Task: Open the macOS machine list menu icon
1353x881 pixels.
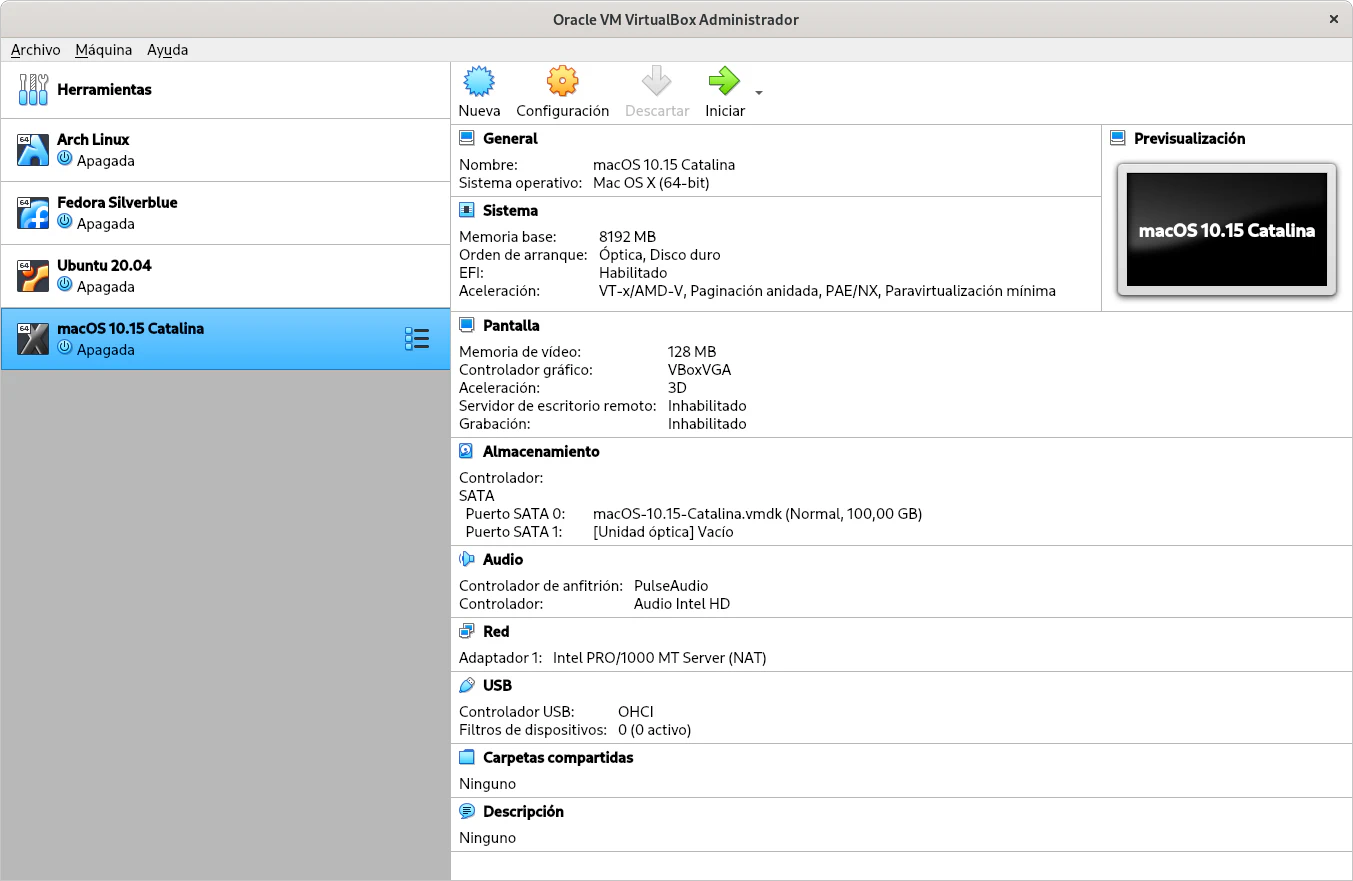Action: [x=417, y=339]
